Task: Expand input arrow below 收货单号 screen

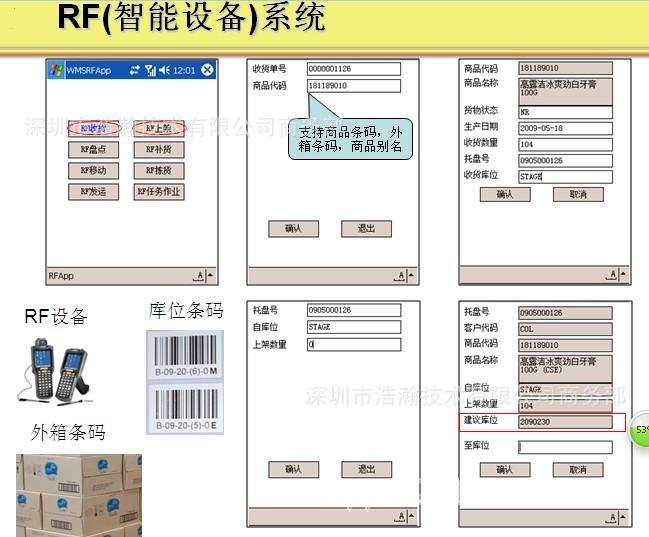Action: (x=411, y=275)
